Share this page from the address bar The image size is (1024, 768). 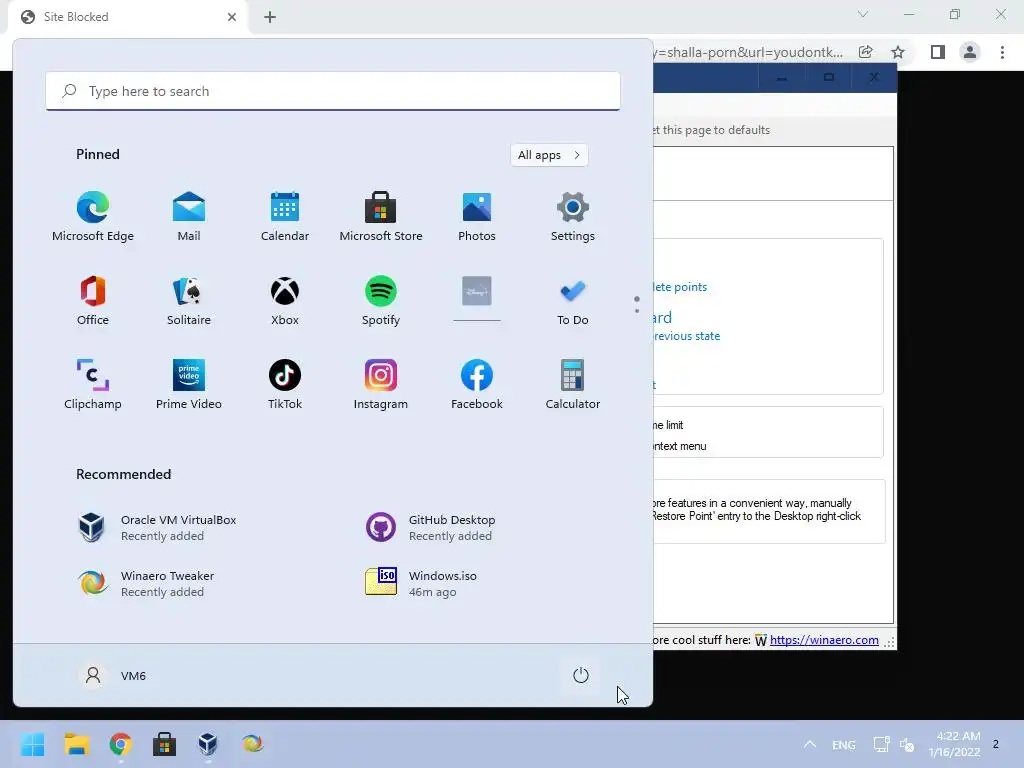(x=865, y=52)
